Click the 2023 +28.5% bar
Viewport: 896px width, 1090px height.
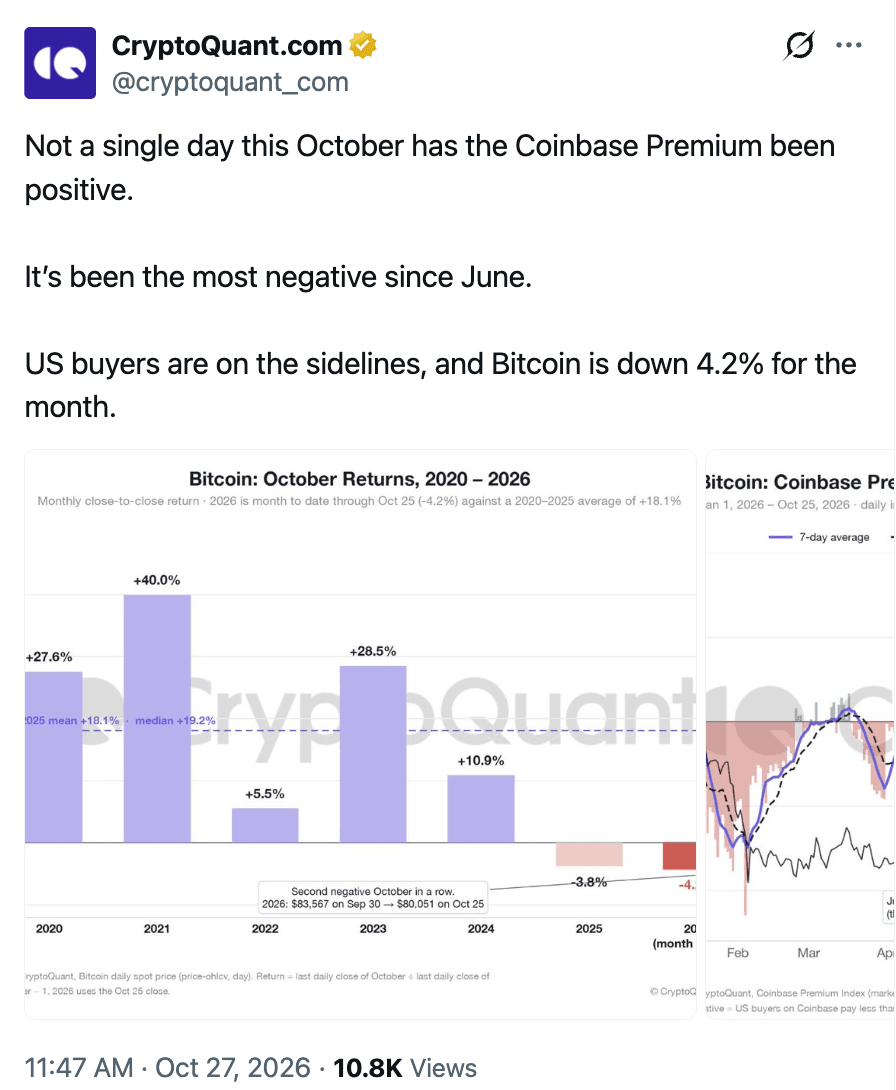373,754
